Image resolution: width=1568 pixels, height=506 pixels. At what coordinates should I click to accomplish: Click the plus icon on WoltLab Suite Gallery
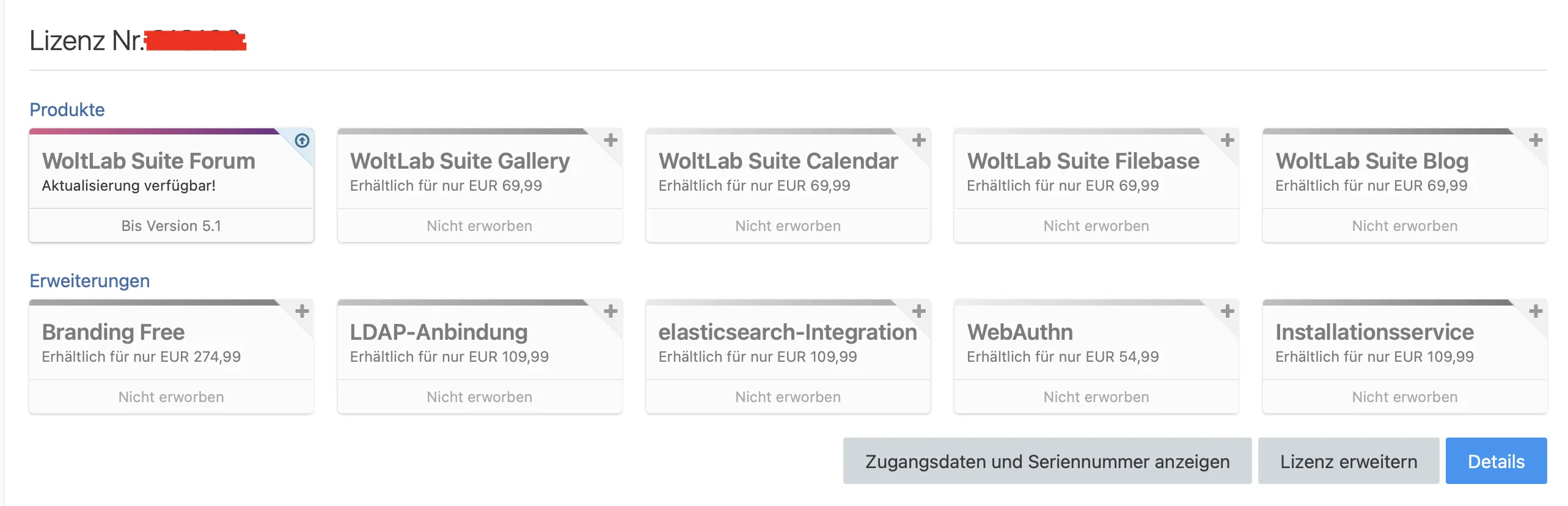610,141
